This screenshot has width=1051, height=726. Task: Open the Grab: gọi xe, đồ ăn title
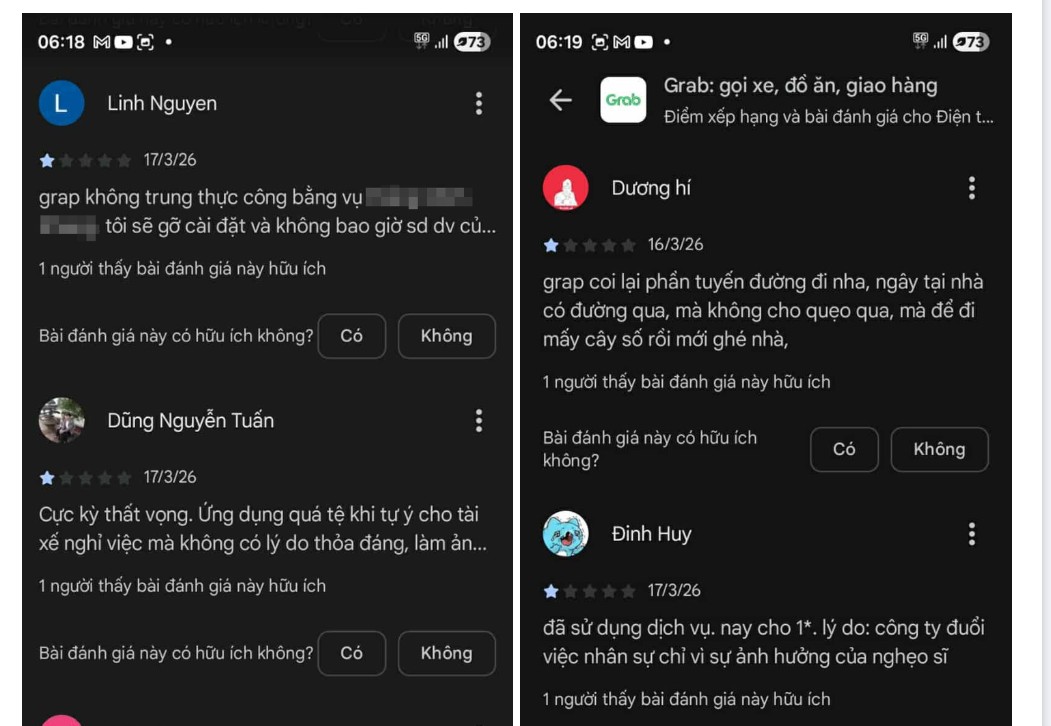click(800, 86)
